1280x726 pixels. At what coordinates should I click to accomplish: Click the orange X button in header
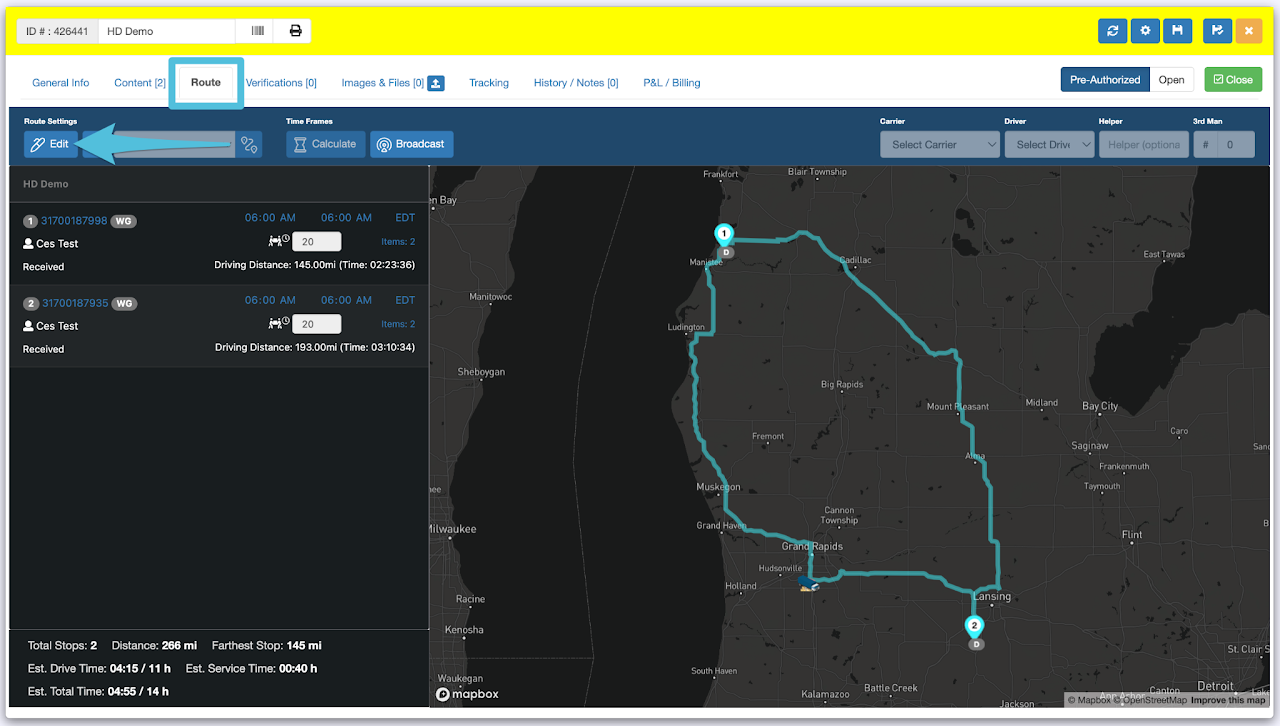[x=1248, y=31]
